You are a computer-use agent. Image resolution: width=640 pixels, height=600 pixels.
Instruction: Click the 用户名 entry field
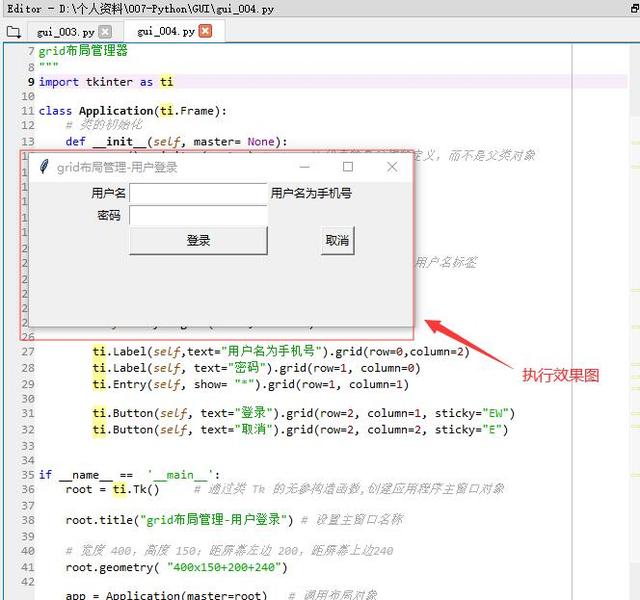point(198,193)
